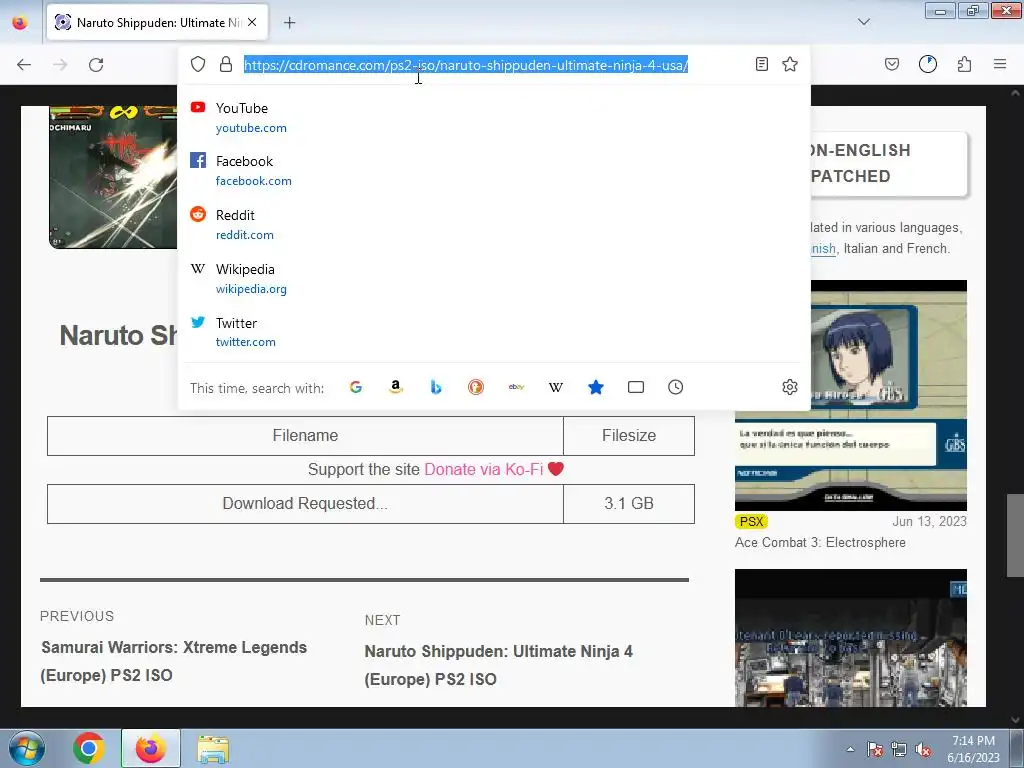This screenshot has height=768, width=1024.
Task: Open the circular toolbar icon beside Pocket
Action: 928,64
